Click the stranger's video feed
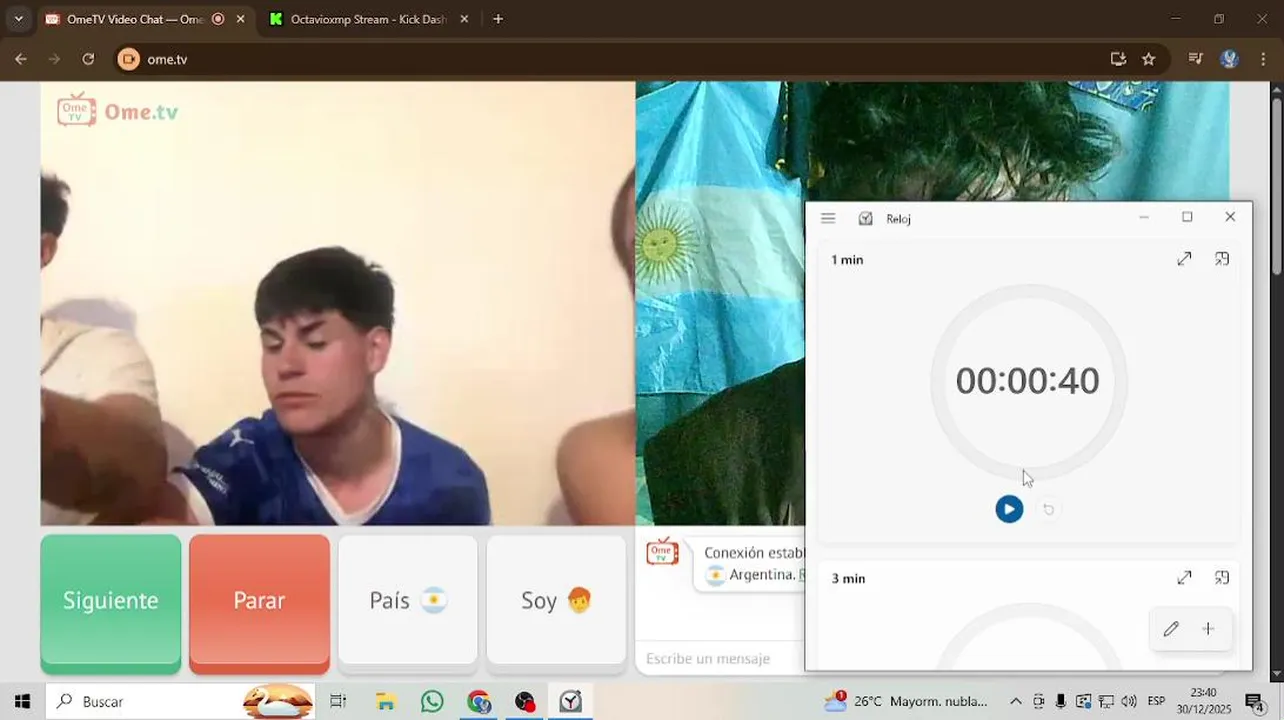 (338, 303)
